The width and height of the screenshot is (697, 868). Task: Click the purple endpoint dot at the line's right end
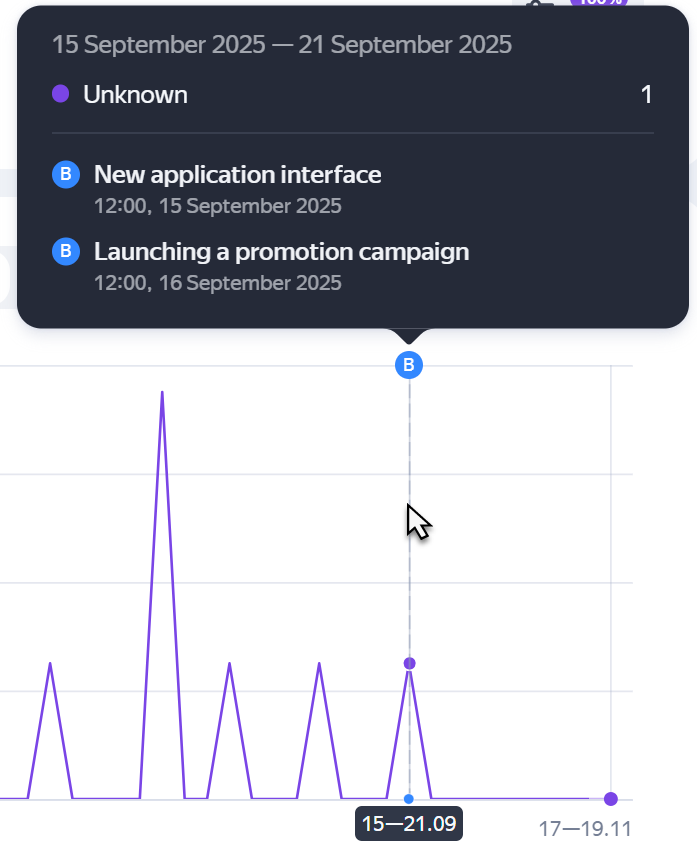[x=611, y=798]
